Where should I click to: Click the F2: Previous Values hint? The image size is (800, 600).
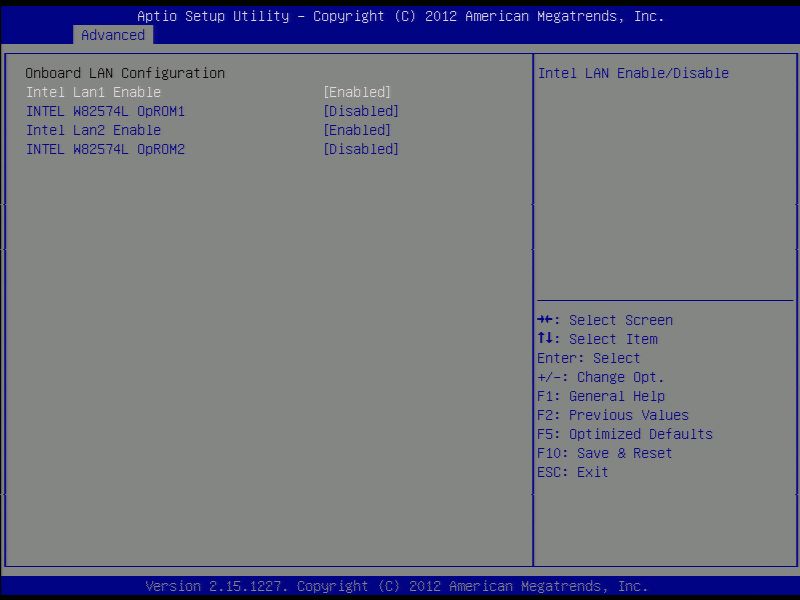click(613, 415)
